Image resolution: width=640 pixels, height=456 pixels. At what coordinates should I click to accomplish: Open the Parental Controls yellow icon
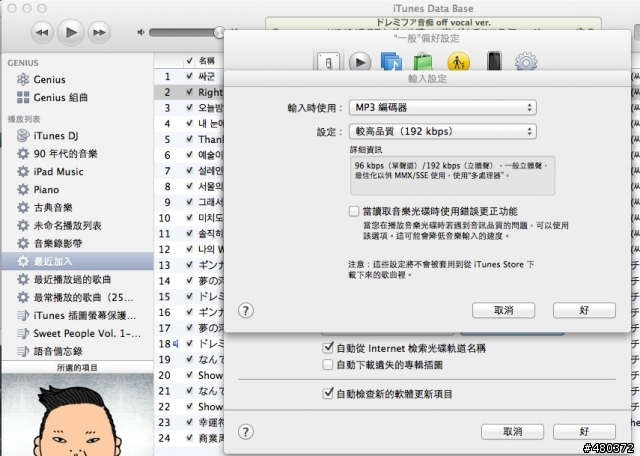(458, 62)
